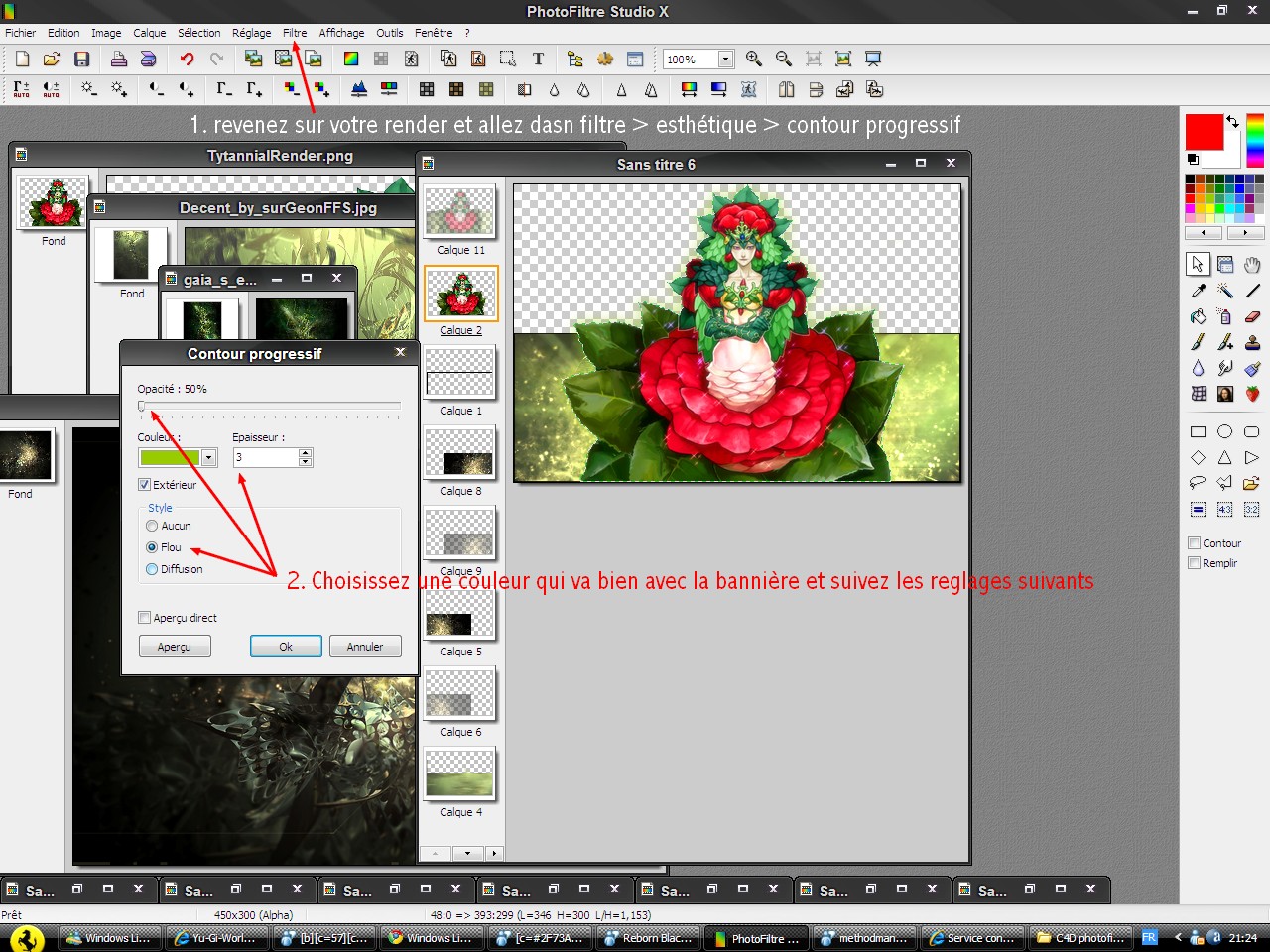
Task: Select the Calque 4 layer thumbnail
Action: [x=459, y=773]
